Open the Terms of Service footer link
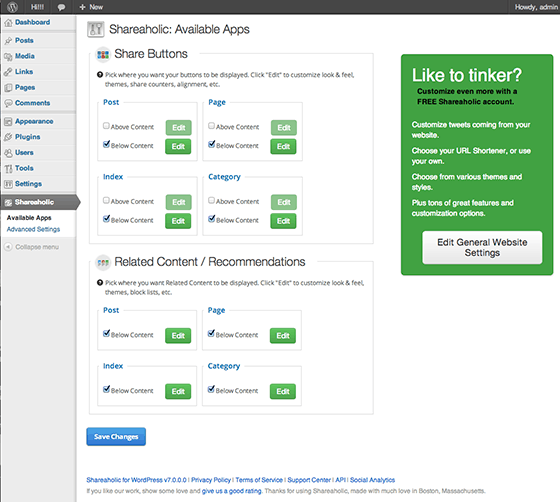560x502 pixels. (x=259, y=480)
